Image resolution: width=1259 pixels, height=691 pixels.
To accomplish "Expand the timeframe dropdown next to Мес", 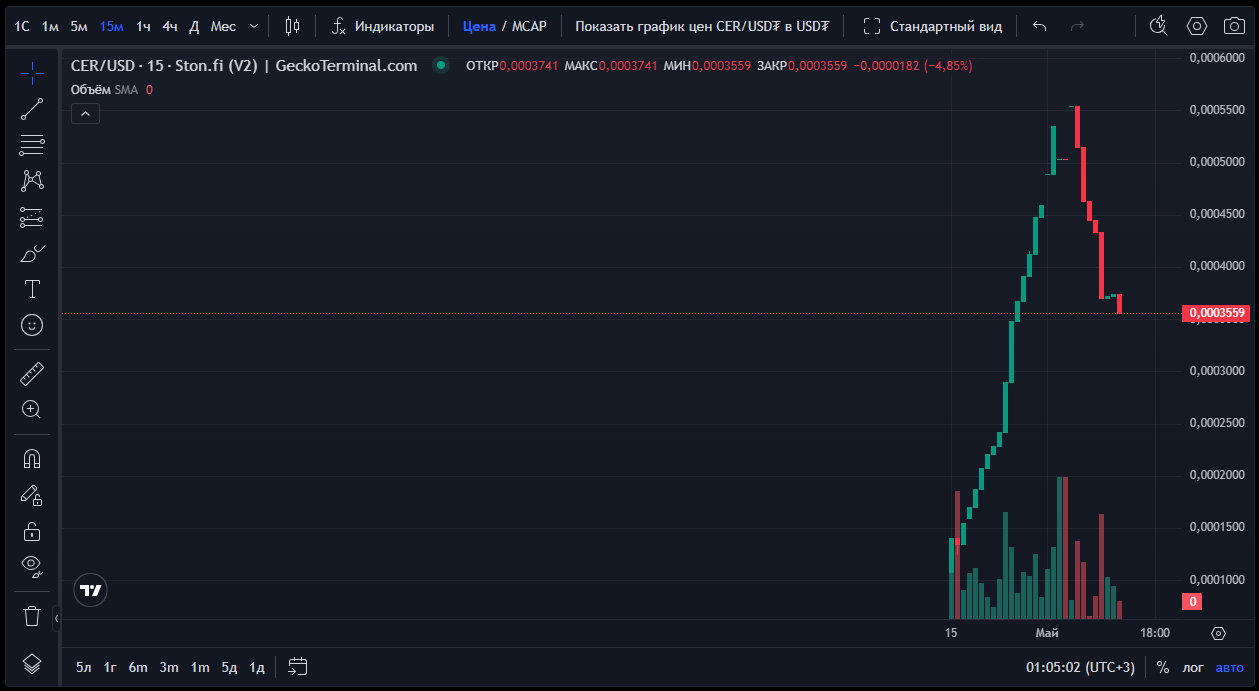I will (x=254, y=26).
